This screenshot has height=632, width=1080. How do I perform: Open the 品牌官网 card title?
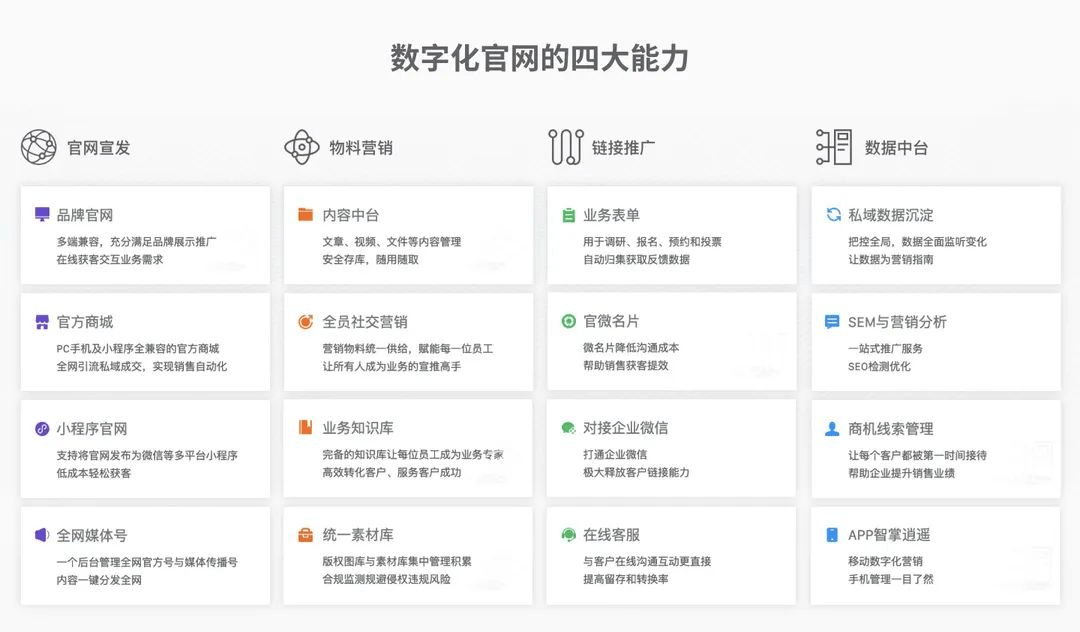pos(85,215)
